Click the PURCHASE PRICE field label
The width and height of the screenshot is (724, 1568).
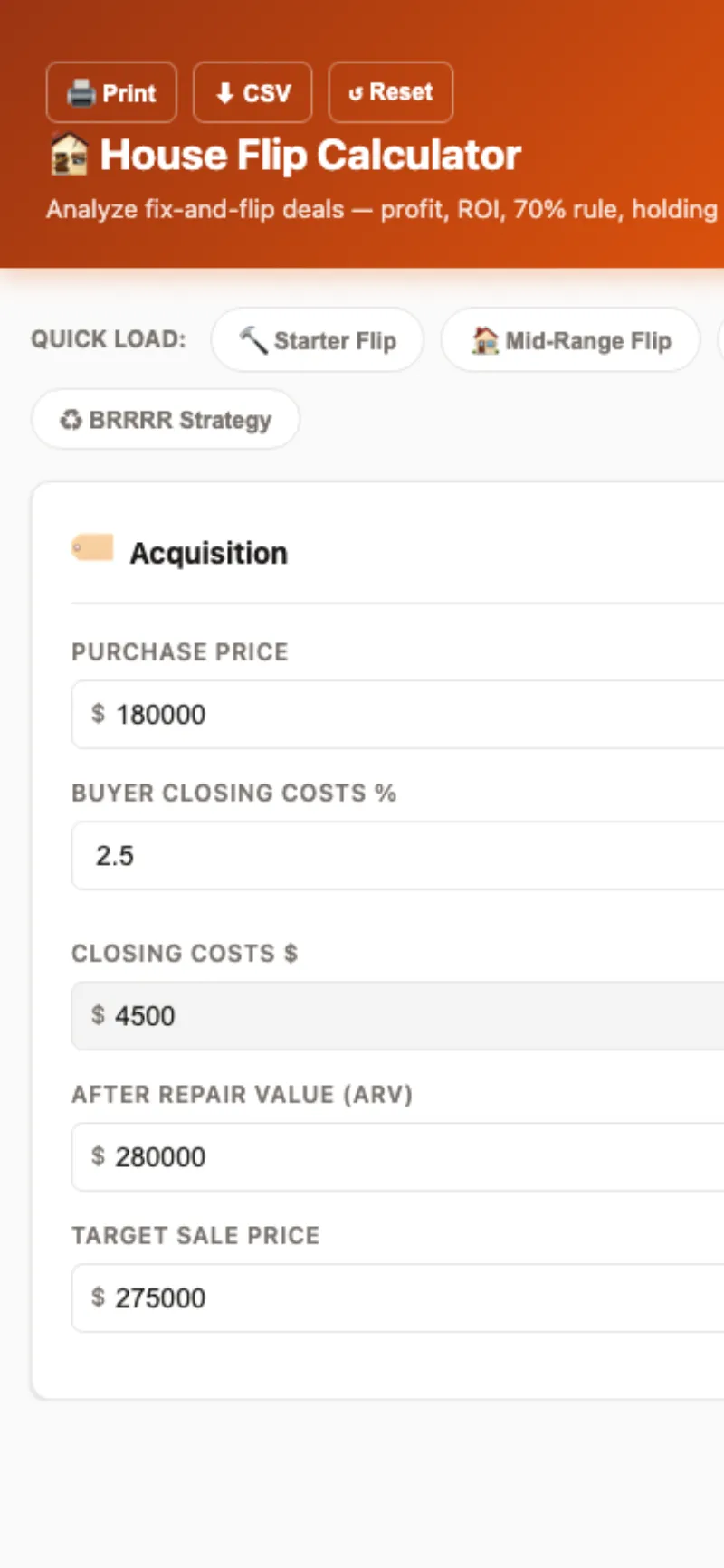179,651
